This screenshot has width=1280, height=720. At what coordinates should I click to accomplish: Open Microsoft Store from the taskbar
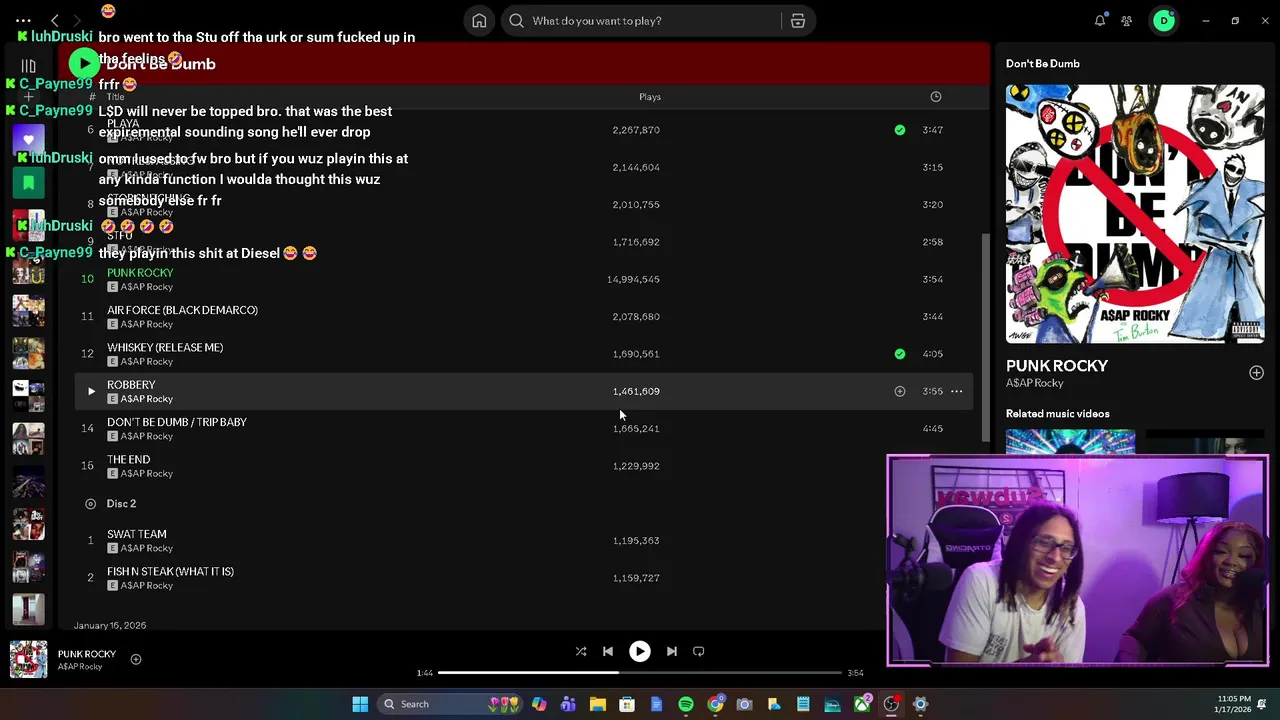627,704
